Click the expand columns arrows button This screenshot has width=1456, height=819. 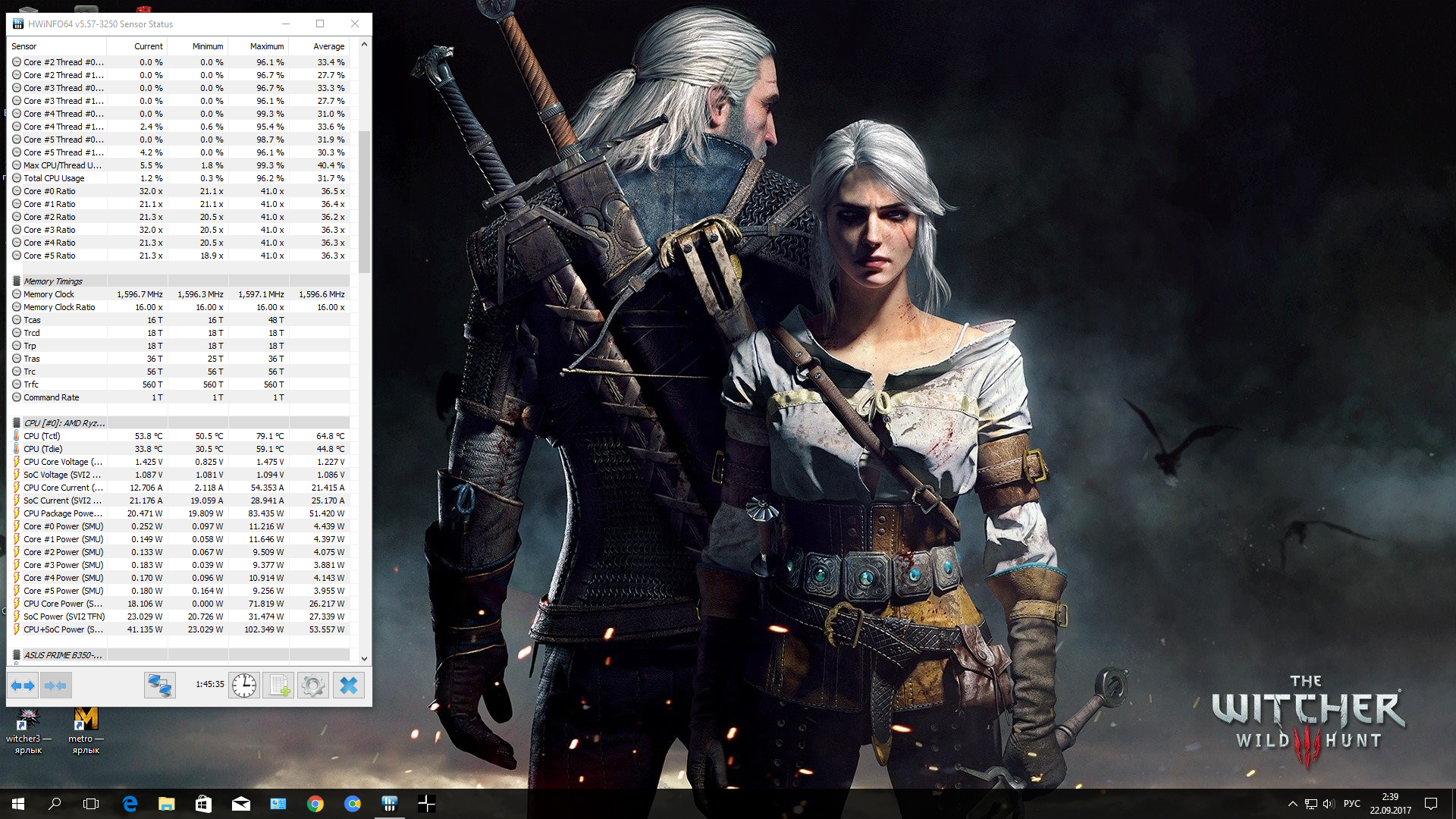pos(24,686)
